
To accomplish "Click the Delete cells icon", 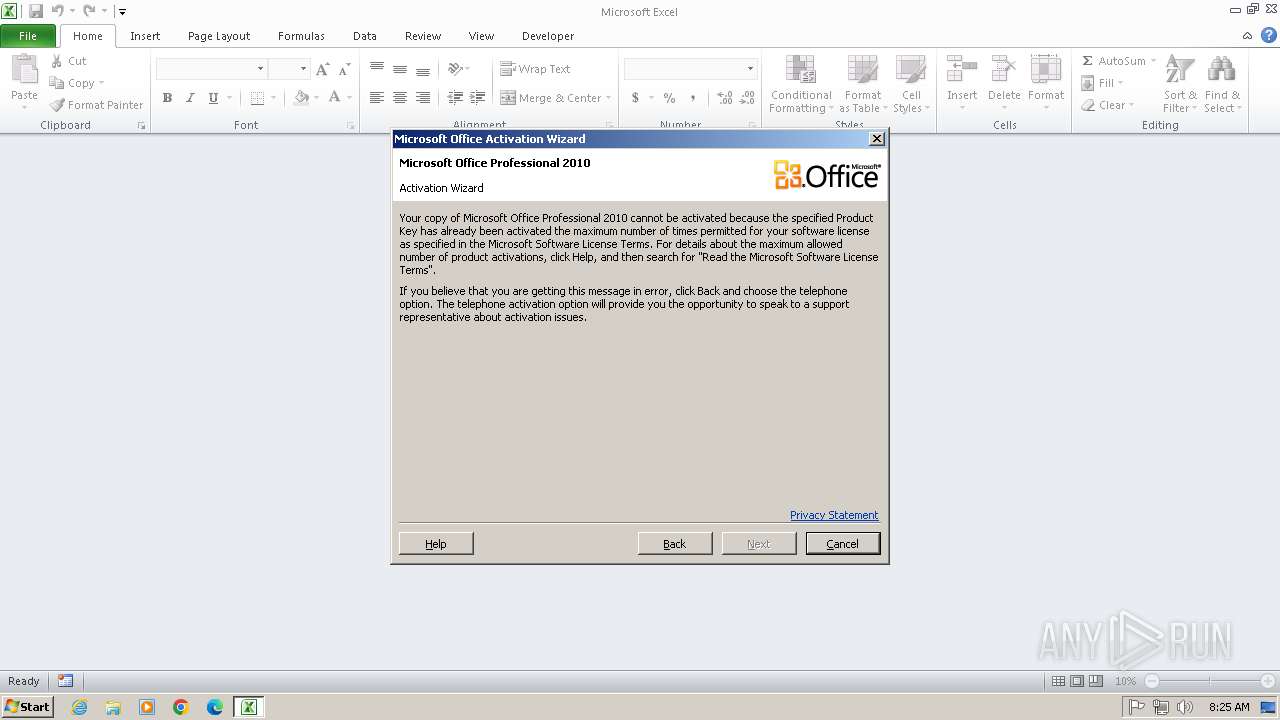I will (1004, 69).
